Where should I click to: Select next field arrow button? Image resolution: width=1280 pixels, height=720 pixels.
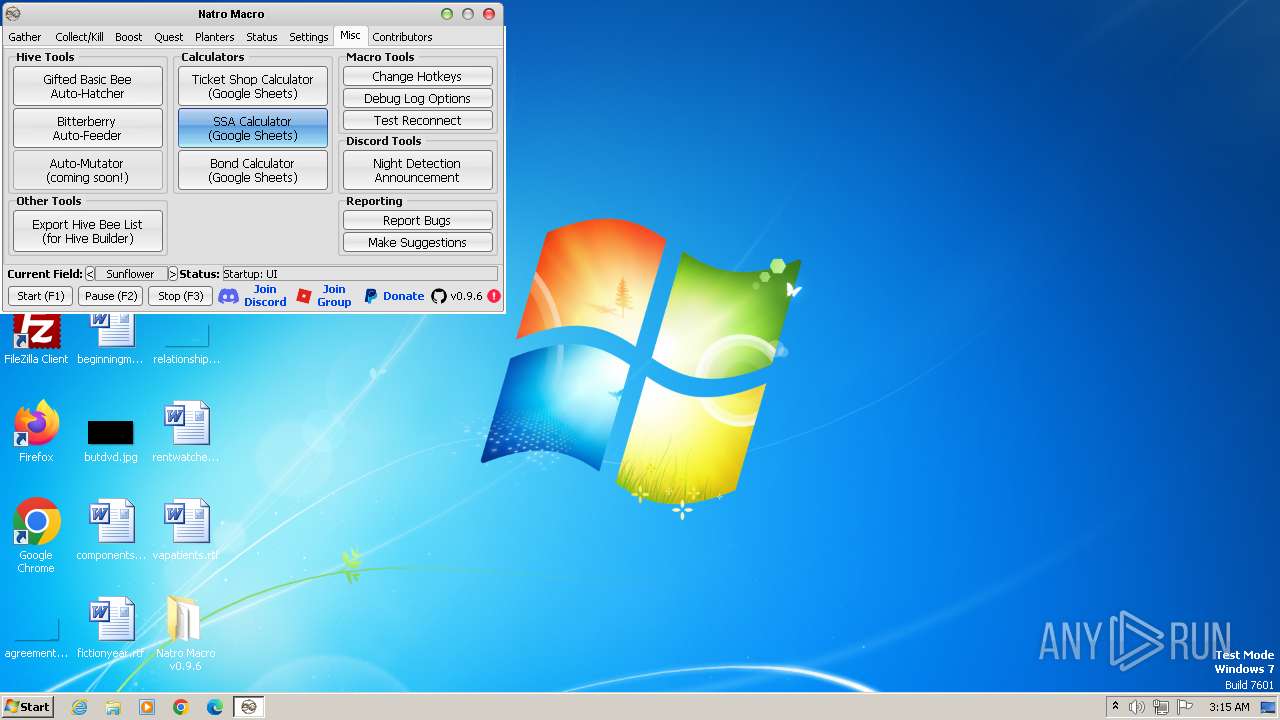click(x=172, y=274)
